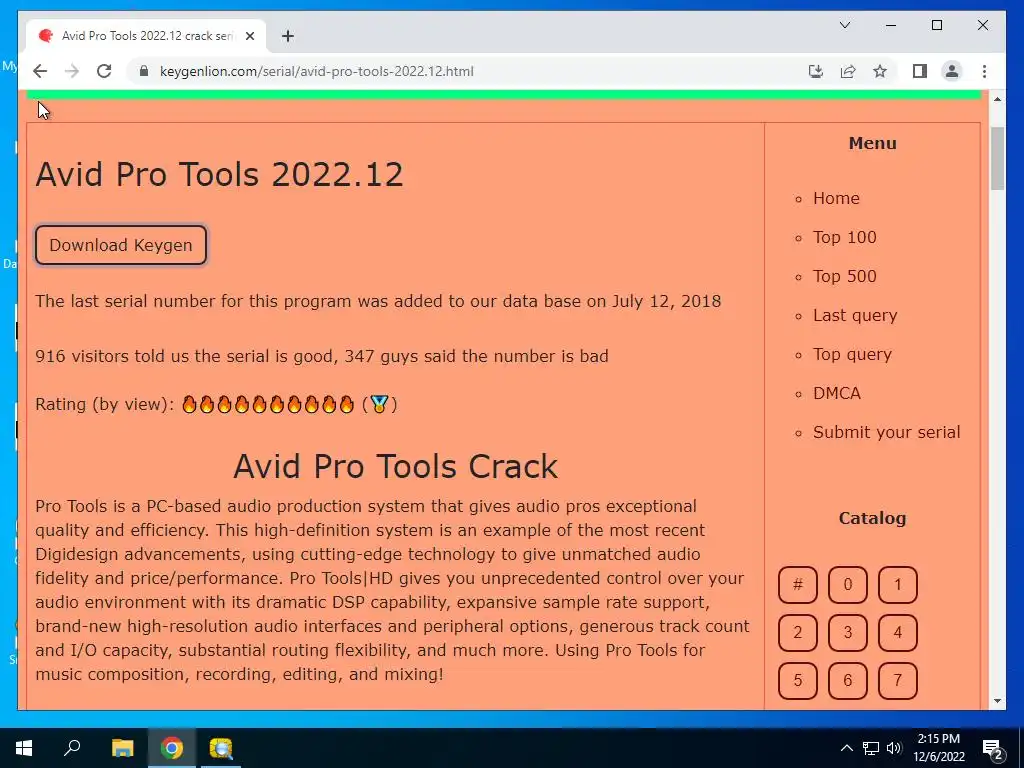
Task: Click the volume speaker tray icon
Action: [x=894, y=748]
